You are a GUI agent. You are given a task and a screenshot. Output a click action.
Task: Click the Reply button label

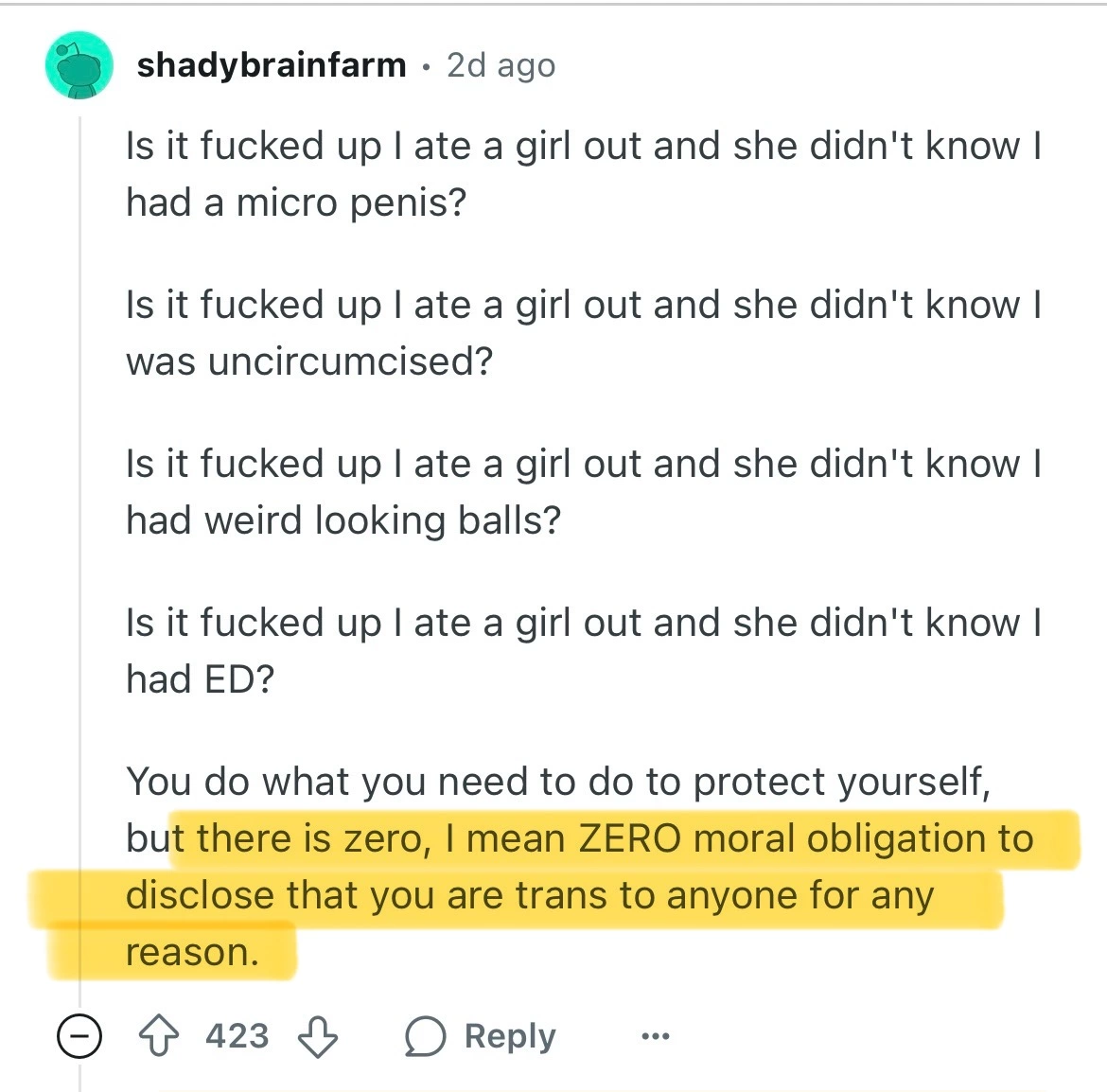[x=510, y=1036]
